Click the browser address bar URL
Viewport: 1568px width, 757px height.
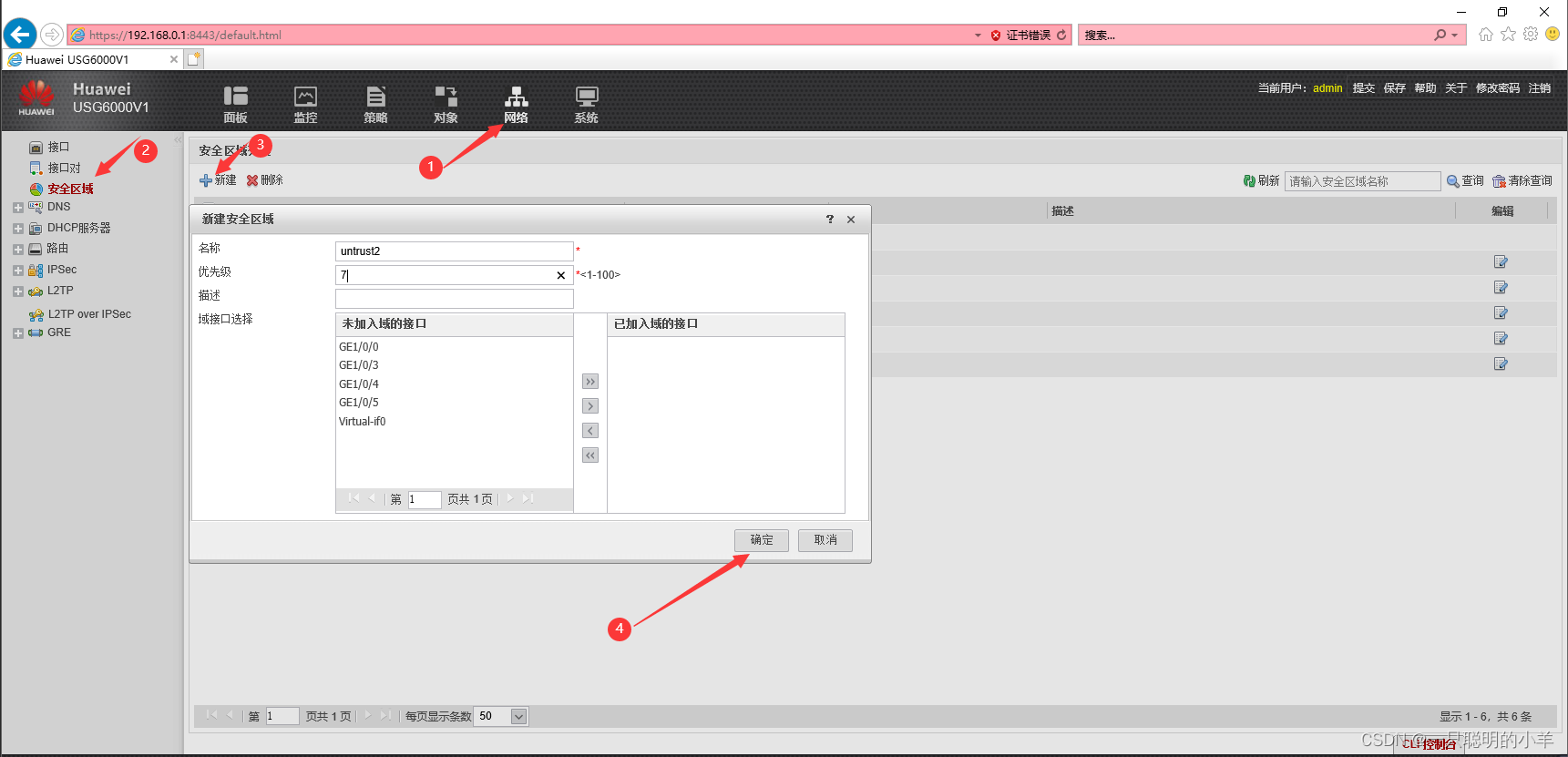click(x=185, y=36)
